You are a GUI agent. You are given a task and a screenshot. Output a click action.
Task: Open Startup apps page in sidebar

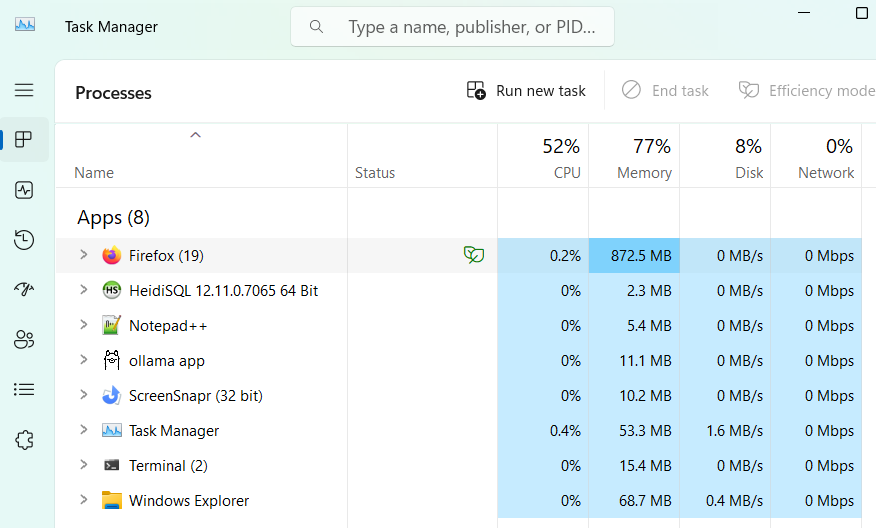(x=24, y=290)
